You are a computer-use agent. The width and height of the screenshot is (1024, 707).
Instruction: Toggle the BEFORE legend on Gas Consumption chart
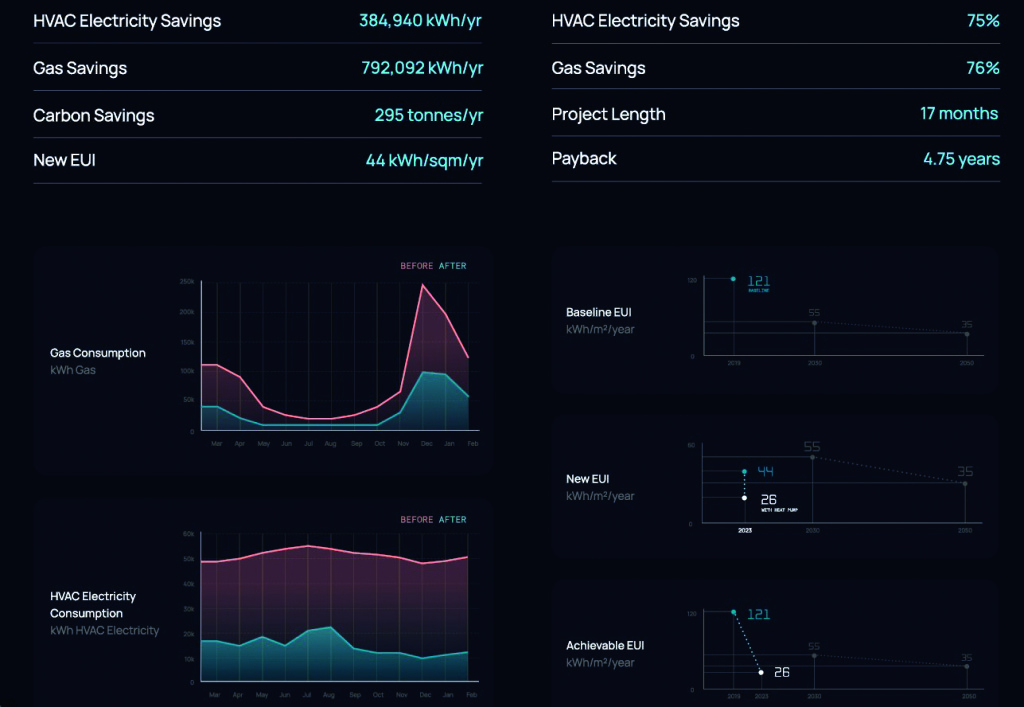[x=417, y=266]
